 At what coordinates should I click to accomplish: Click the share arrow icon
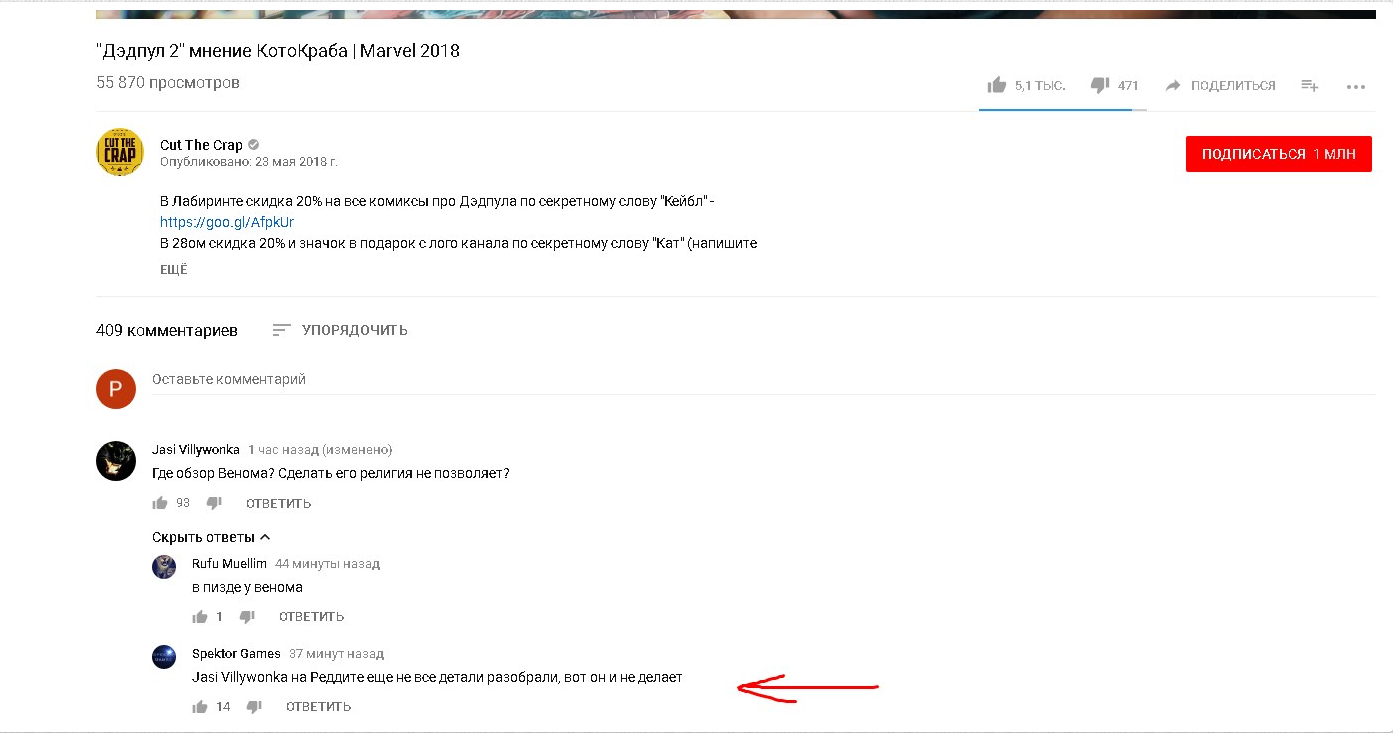(1173, 85)
